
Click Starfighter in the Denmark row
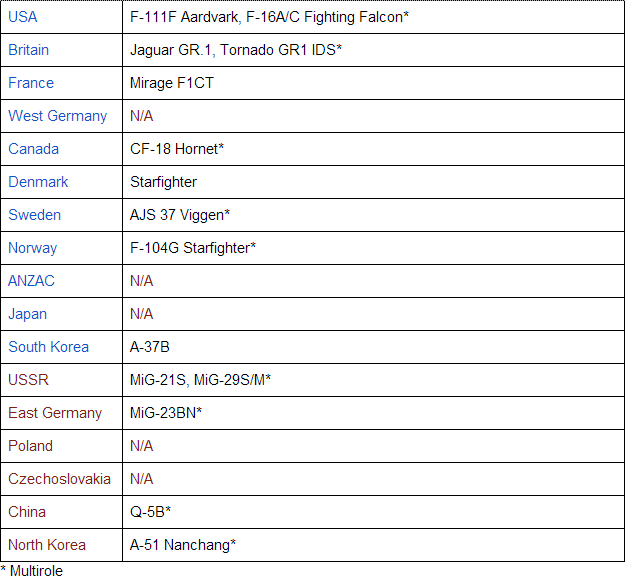pos(163,182)
